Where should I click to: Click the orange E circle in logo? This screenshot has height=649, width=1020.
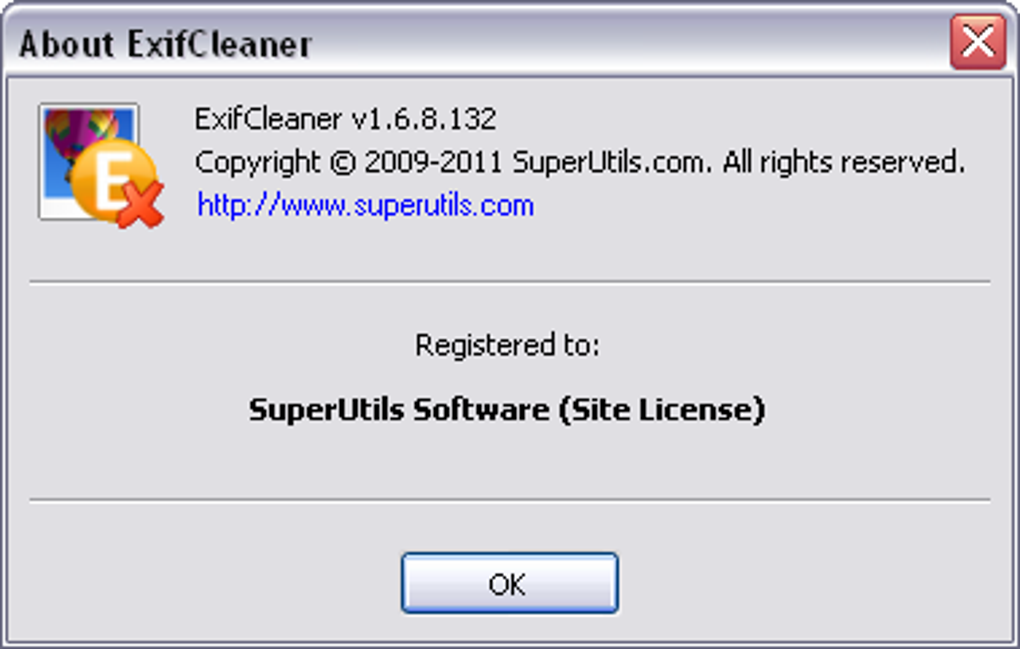point(113,180)
